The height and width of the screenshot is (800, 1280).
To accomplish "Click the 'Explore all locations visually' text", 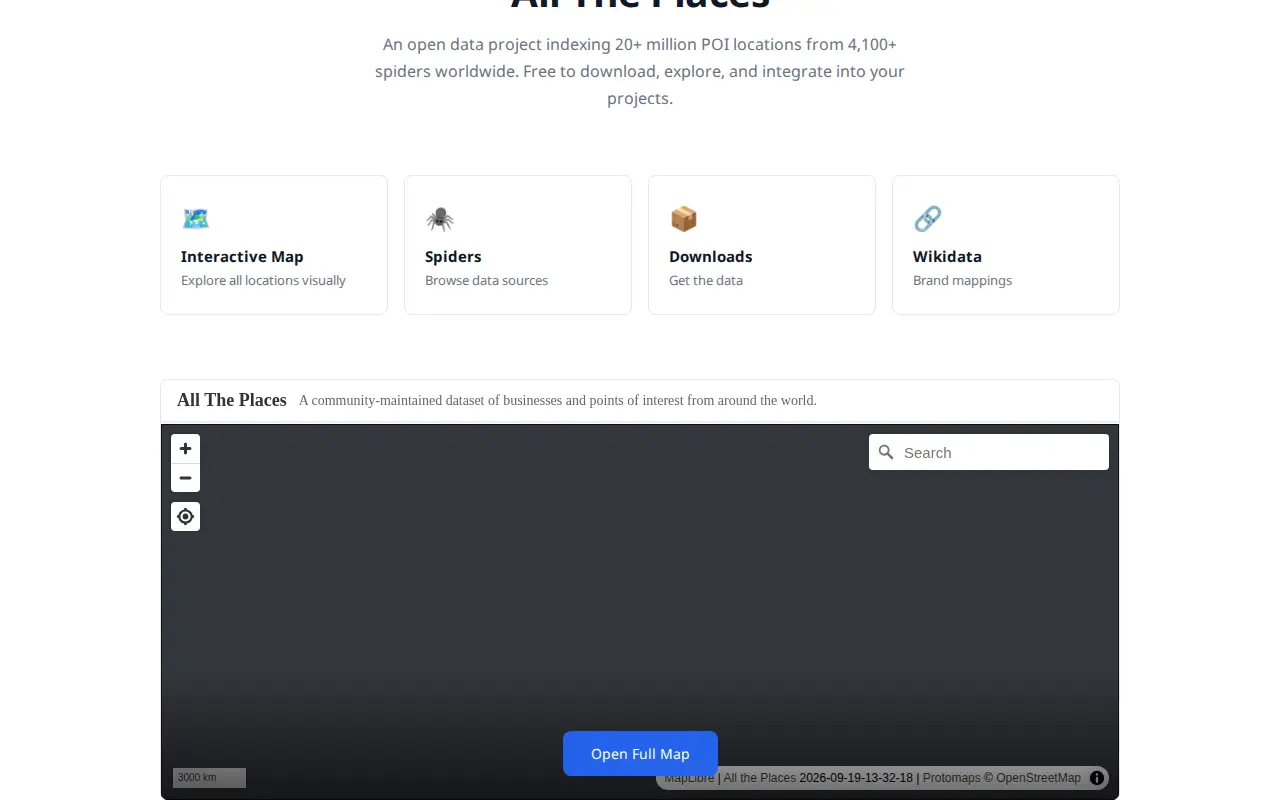I will tap(263, 281).
